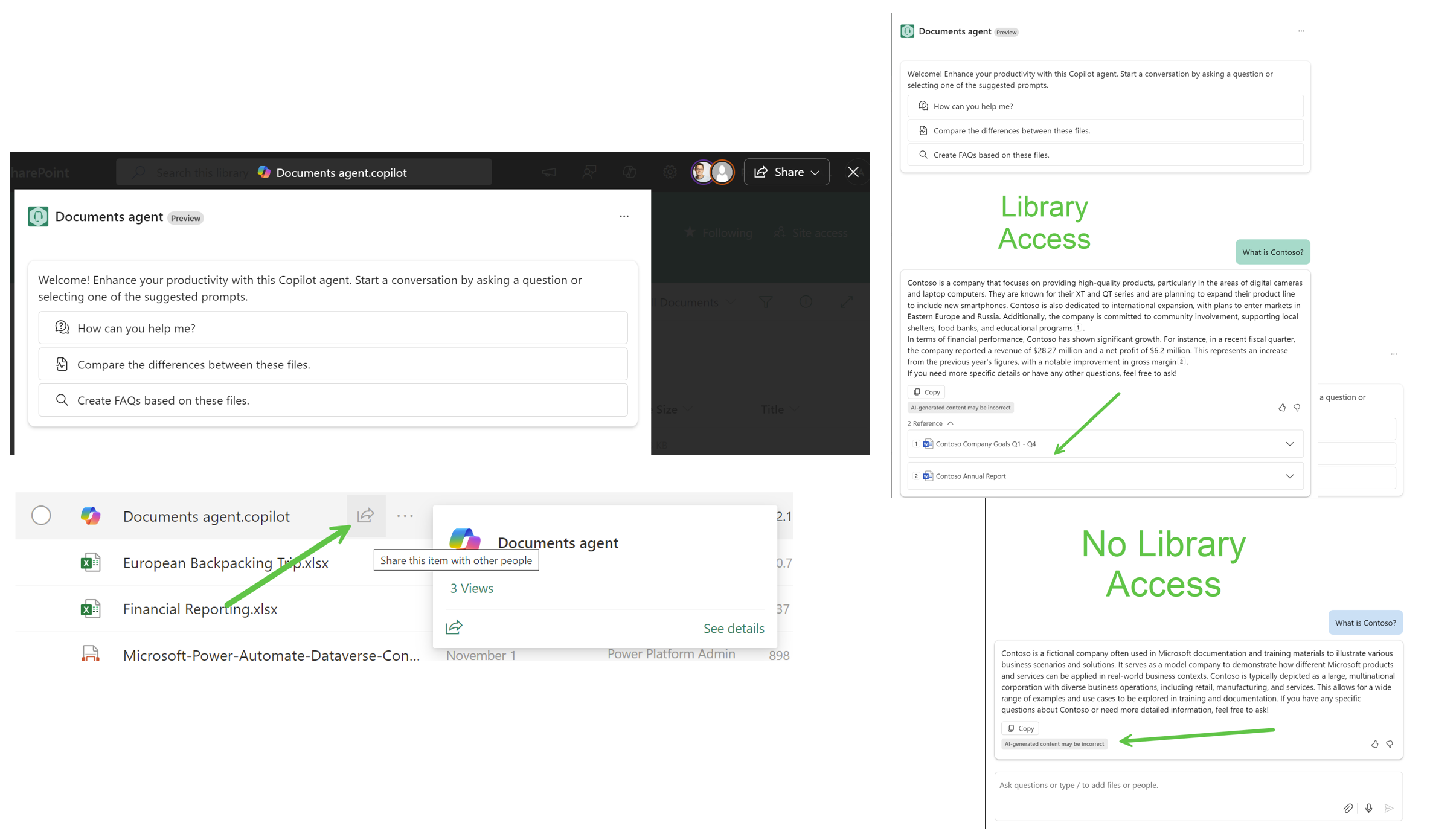Viewport: 1430px width, 840px height.
Task: Give thumbs down on the No Library Access answer
Action: coord(1389,744)
